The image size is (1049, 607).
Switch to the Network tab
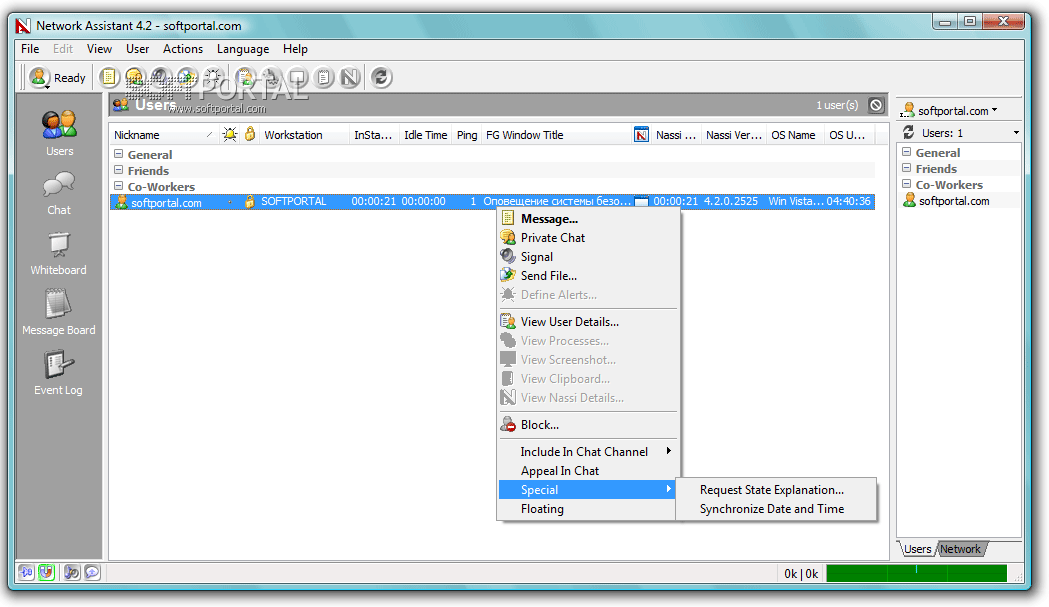point(960,549)
